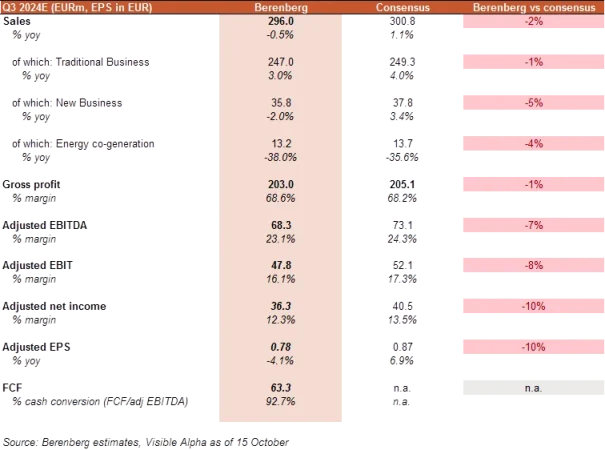Select the Sales row label
Viewport: 605px width, 450px height.
coord(18,23)
